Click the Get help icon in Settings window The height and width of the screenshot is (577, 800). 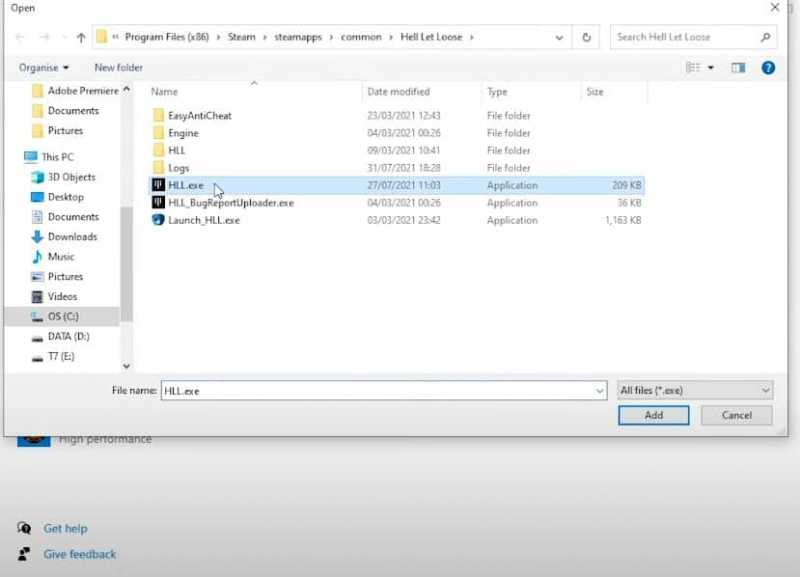click(x=24, y=528)
